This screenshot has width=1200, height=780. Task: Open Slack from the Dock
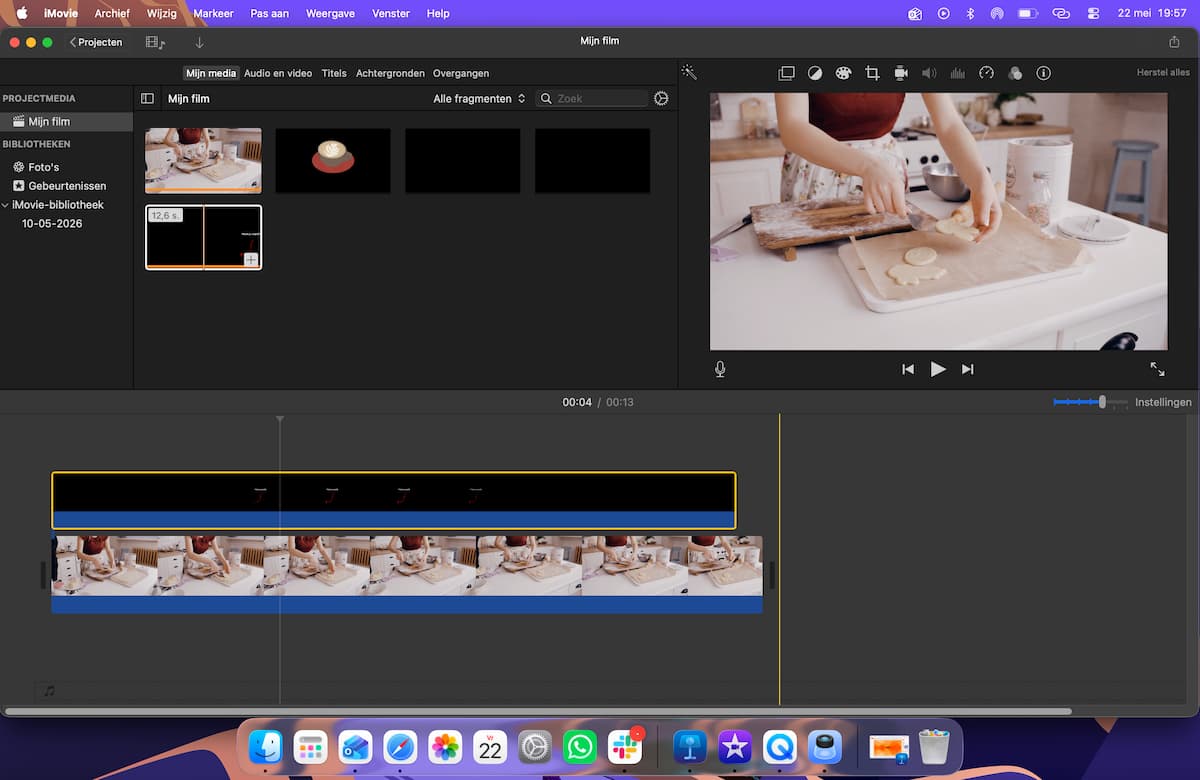tap(625, 747)
